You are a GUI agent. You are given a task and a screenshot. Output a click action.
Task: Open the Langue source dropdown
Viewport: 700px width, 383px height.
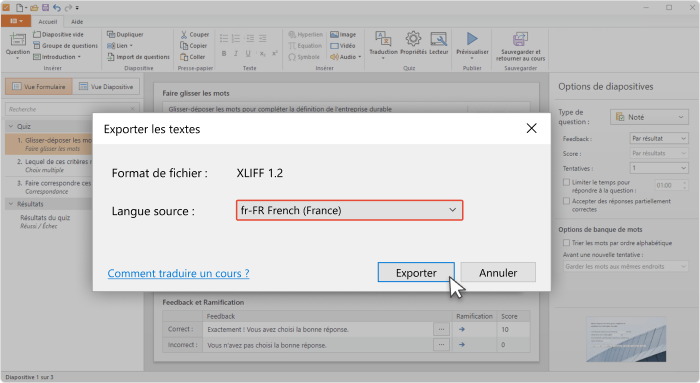pyautogui.click(x=350, y=210)
